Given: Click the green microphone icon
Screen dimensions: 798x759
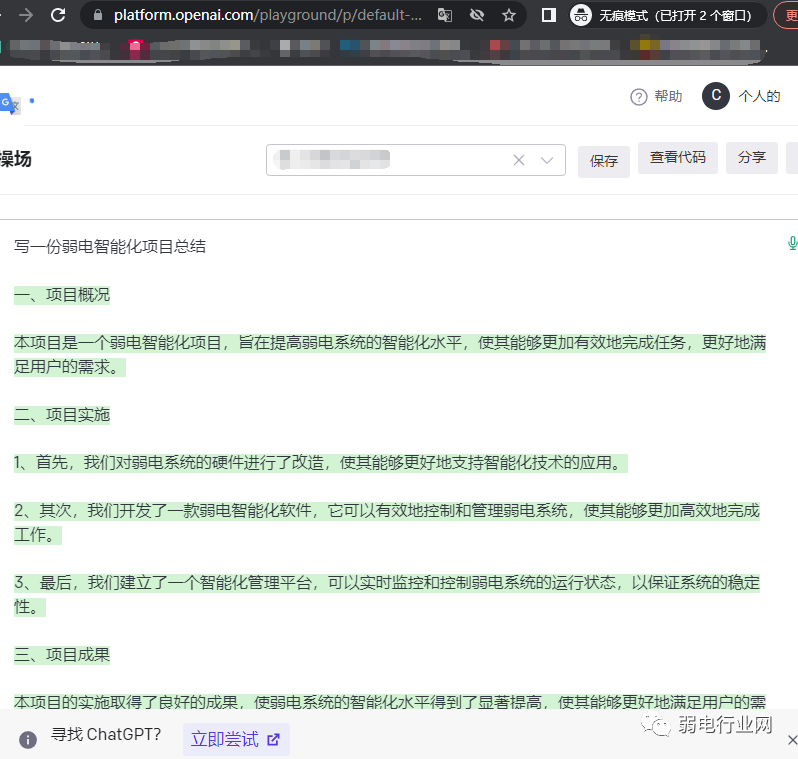Looking at the screenshot, I should 792,243.
